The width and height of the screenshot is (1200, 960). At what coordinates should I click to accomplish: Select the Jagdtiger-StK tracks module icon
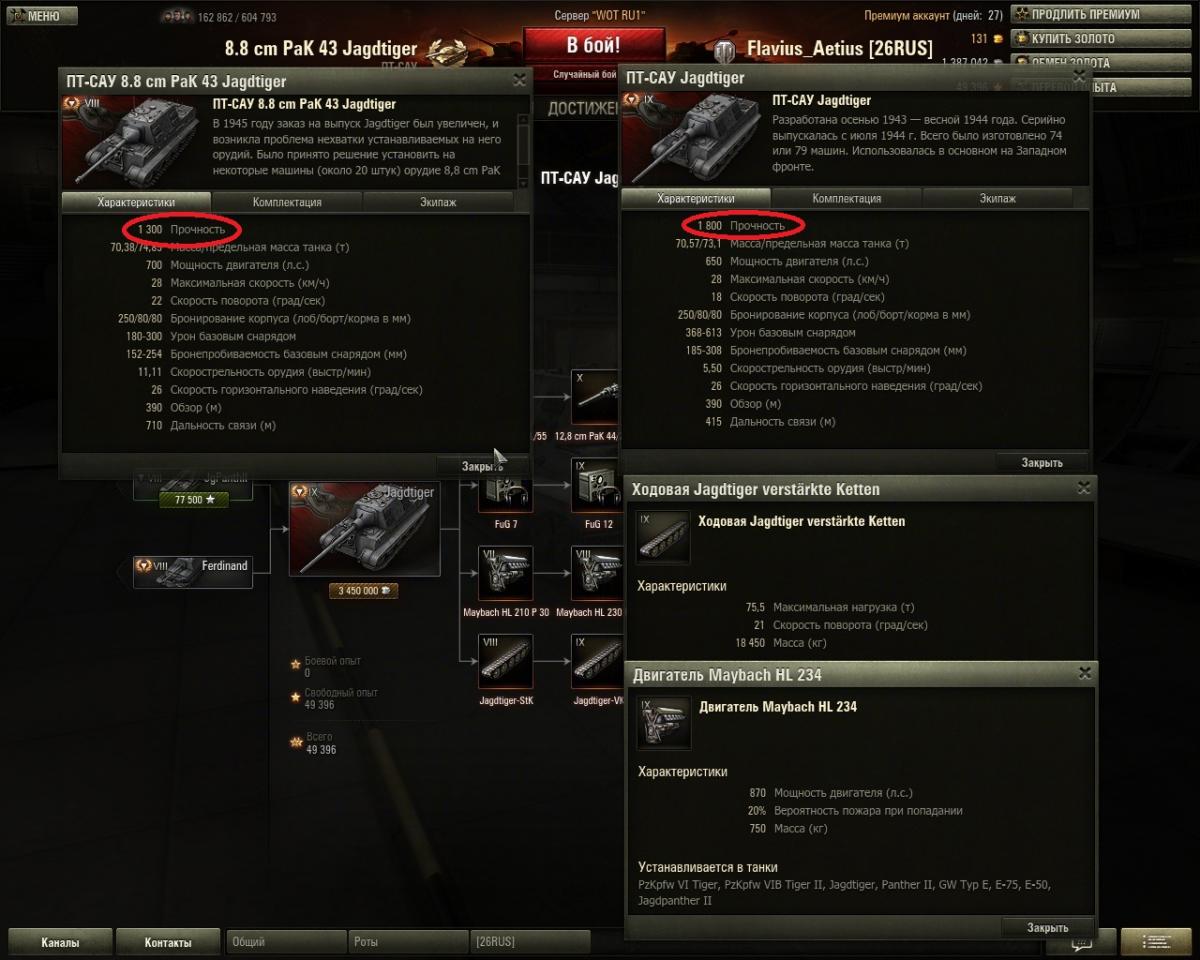[506, 662]
